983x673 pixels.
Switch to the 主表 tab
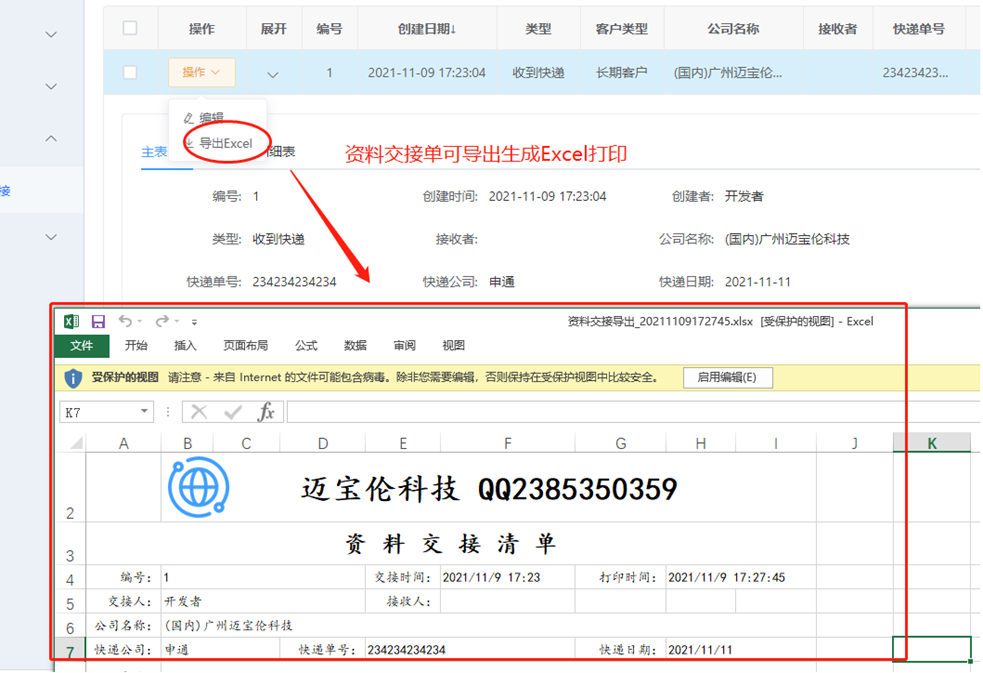click(x=154, y=152)
